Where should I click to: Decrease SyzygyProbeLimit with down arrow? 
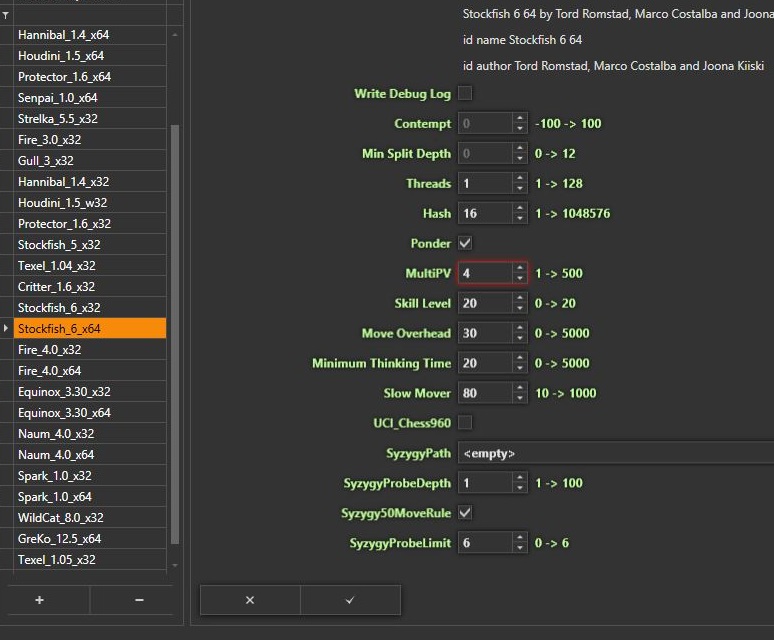point(520,548)
